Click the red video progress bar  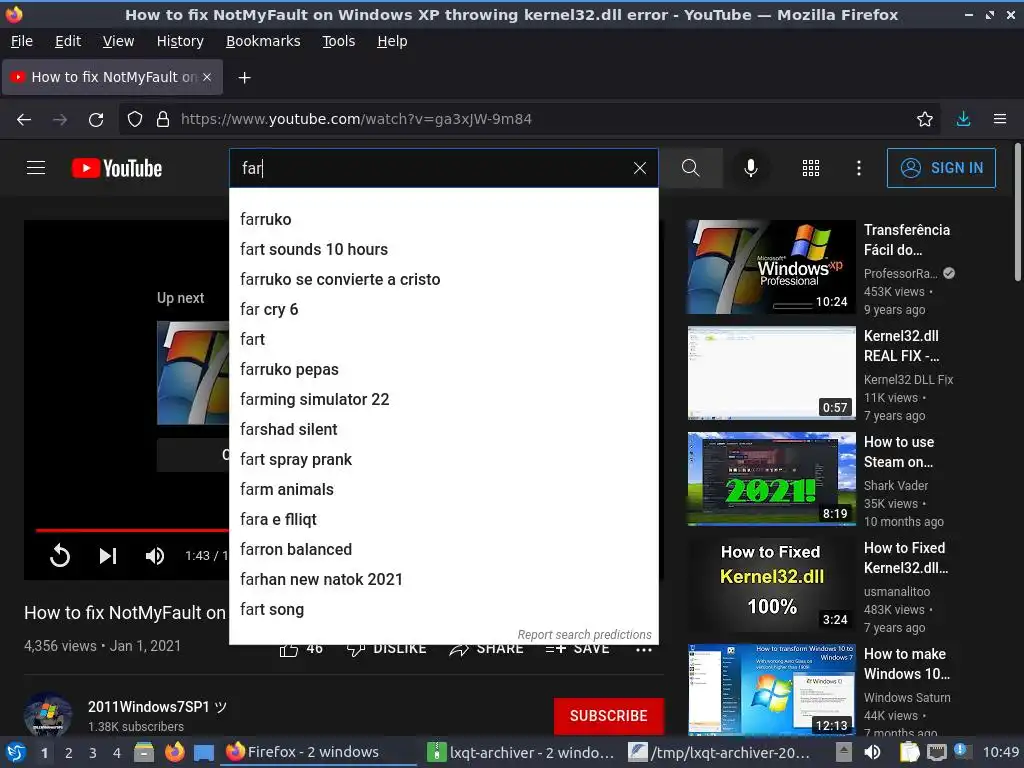(132, 530)
